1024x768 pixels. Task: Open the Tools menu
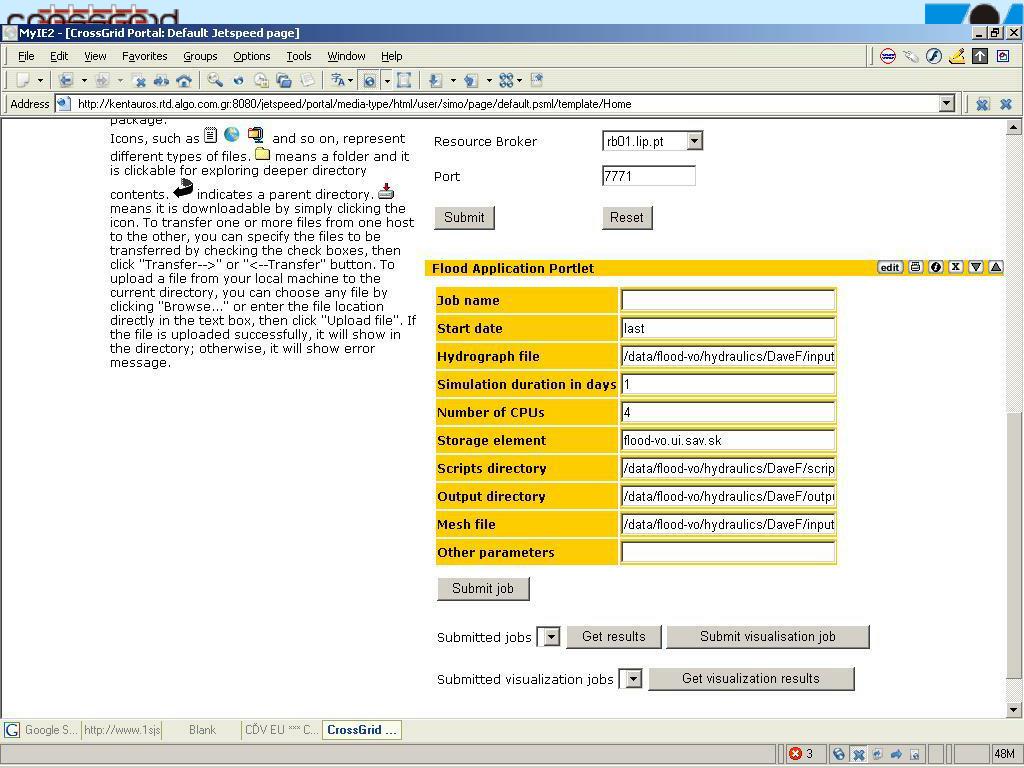[x=298, y=56]
